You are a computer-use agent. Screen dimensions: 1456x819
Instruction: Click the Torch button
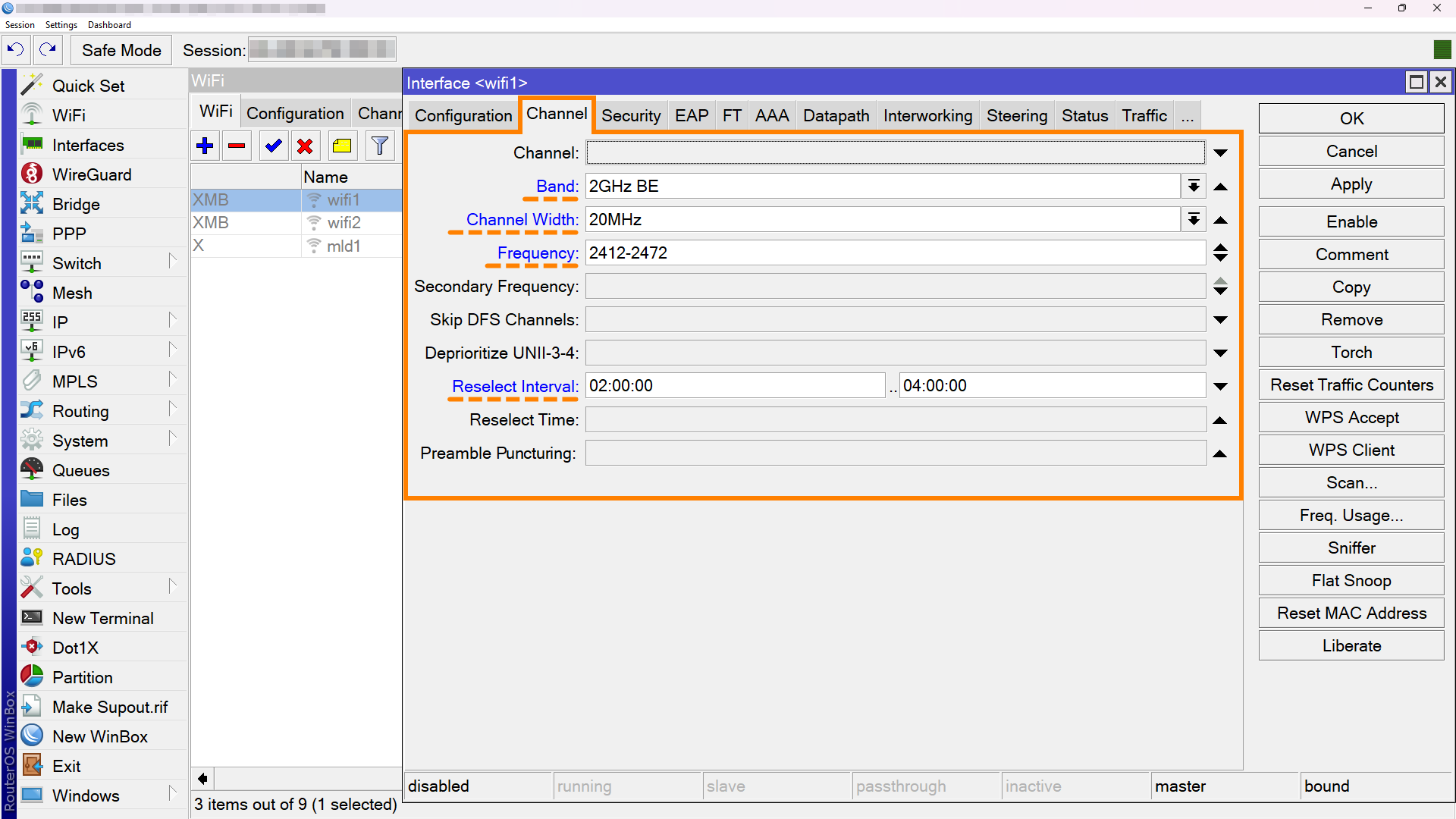[1351, 352]
